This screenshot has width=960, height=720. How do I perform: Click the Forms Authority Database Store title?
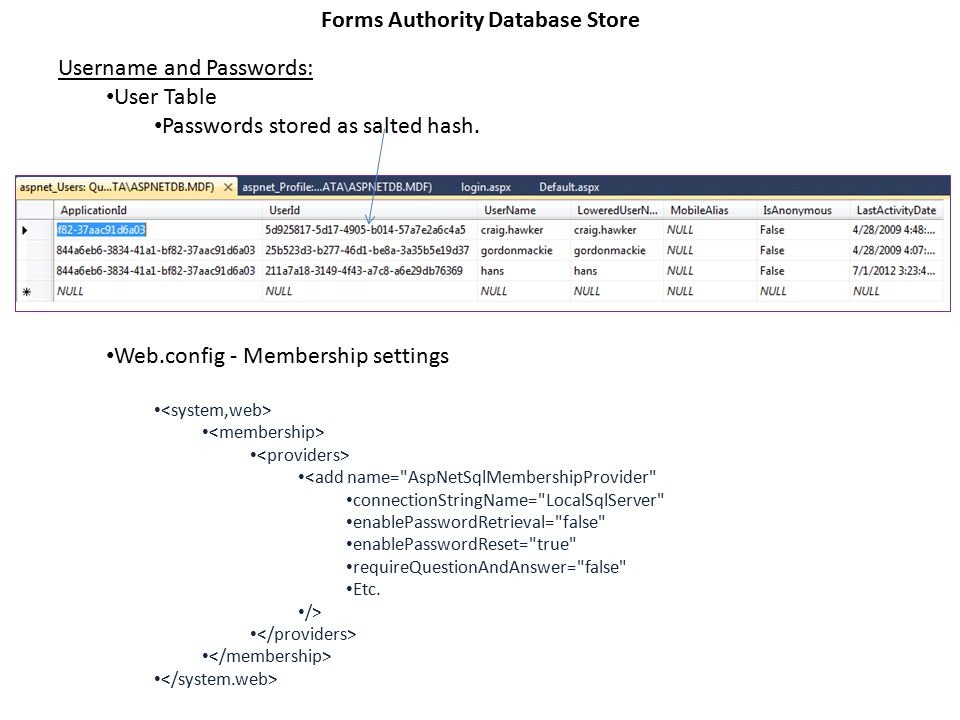480,20
